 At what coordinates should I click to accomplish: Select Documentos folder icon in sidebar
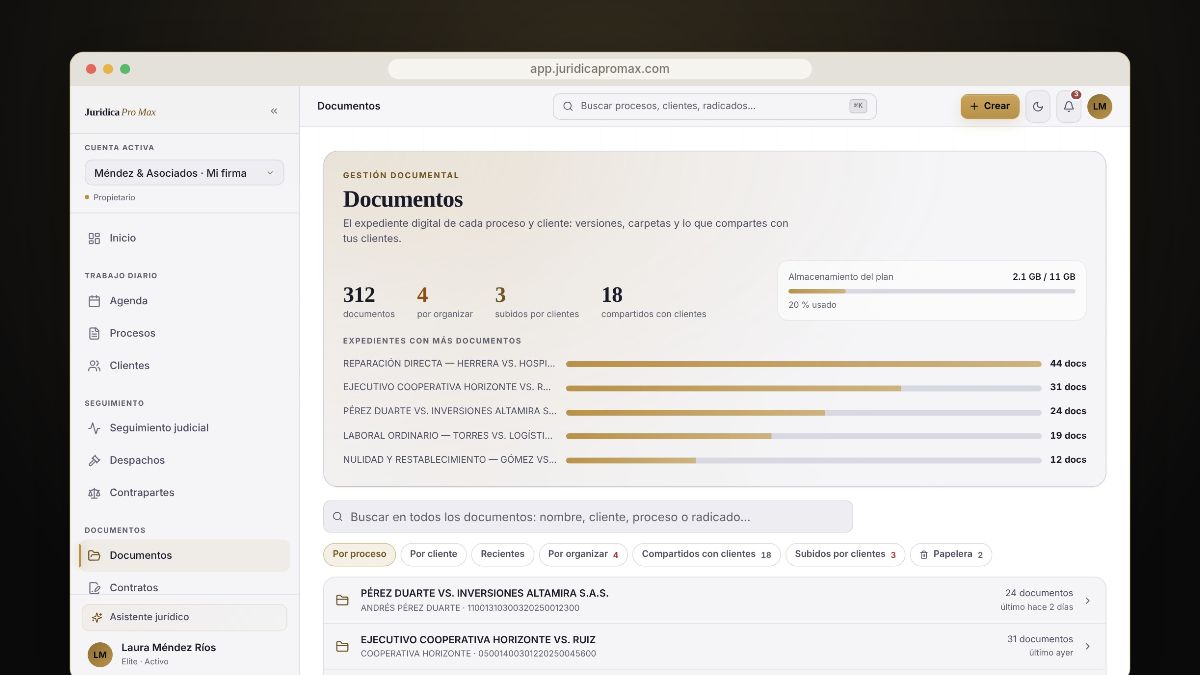[x=94, y=555]
